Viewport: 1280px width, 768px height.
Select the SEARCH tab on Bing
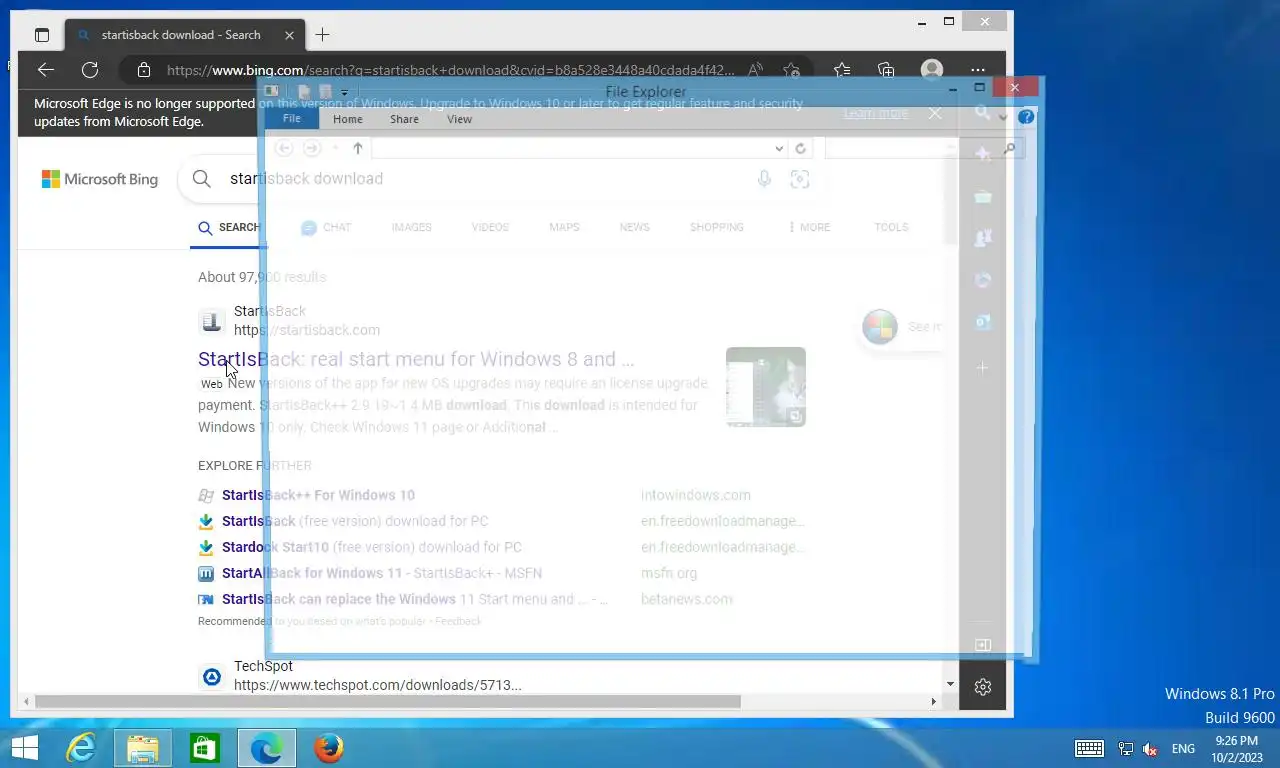click(x=229, y=228)
